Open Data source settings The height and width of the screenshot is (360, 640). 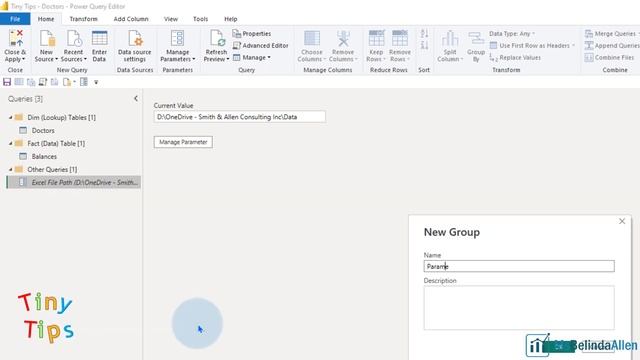[x=135, y=46]
